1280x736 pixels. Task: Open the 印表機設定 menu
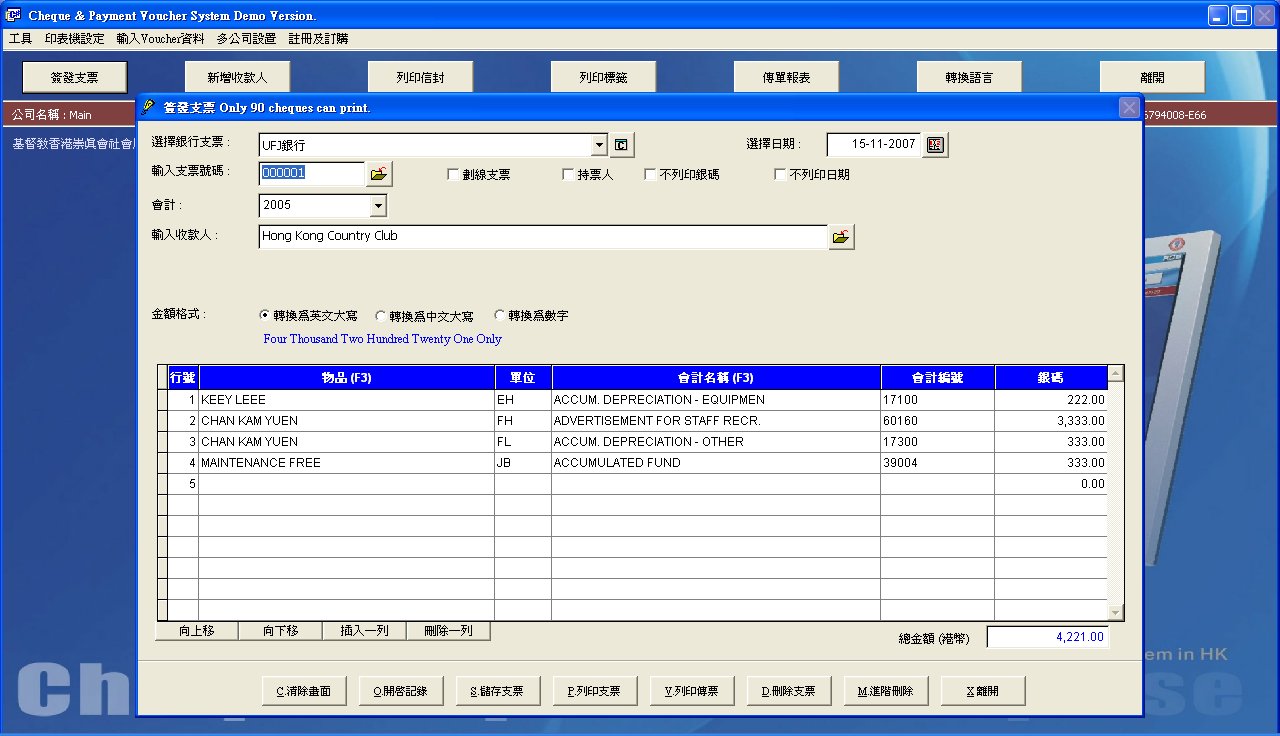click(74, 39)
